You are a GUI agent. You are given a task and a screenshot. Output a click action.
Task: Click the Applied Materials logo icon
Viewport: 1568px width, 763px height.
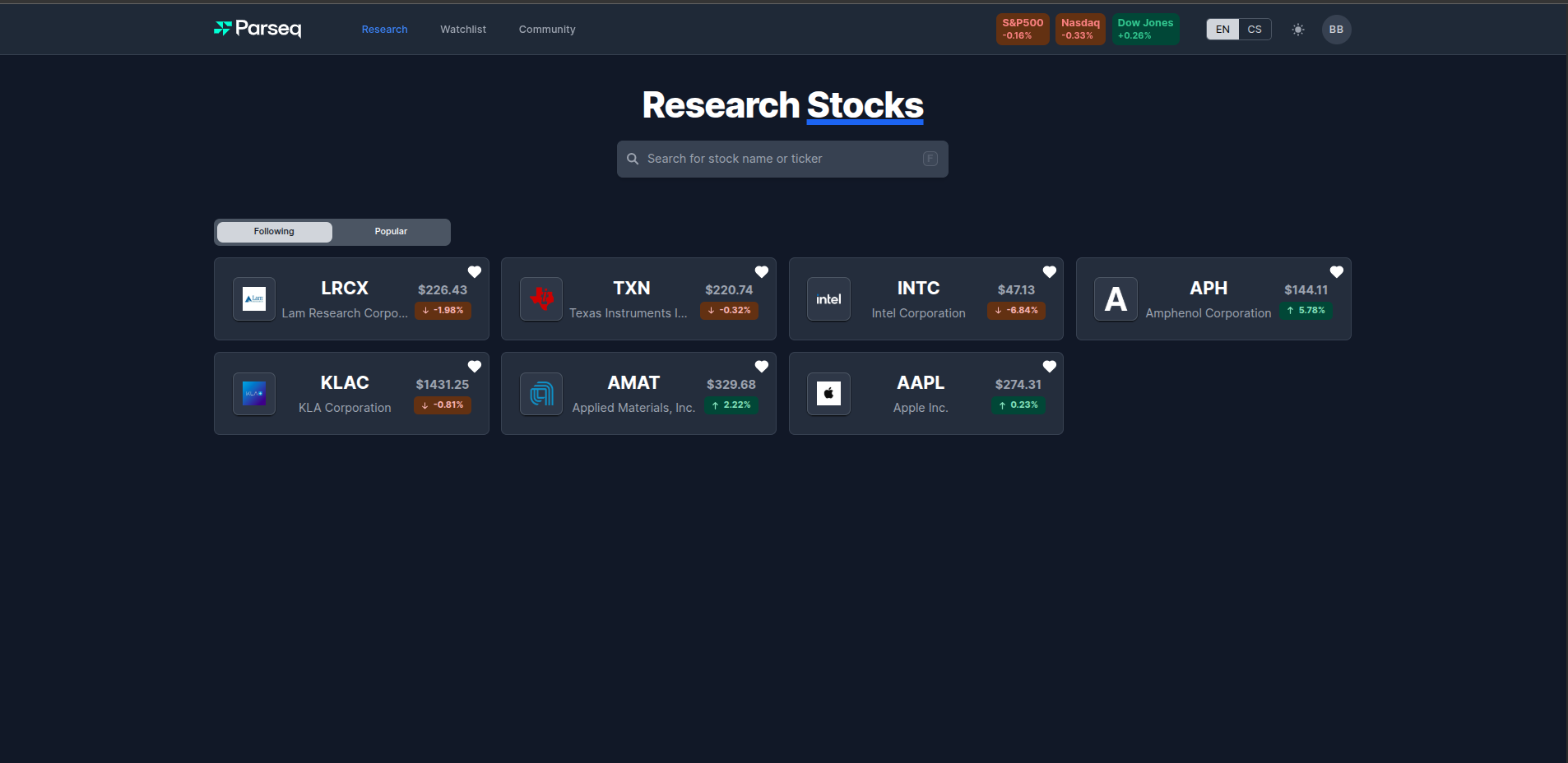click(x=541, y=394)
